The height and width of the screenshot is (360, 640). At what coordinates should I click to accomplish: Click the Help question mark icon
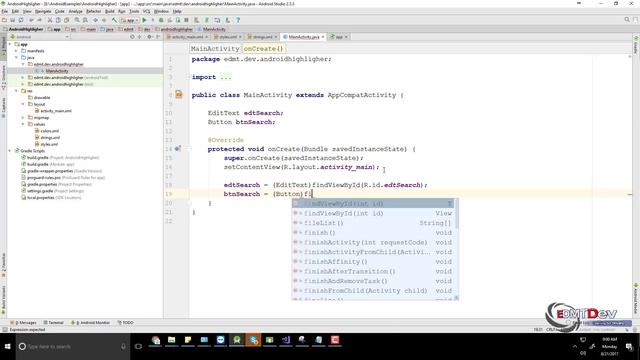238,20
